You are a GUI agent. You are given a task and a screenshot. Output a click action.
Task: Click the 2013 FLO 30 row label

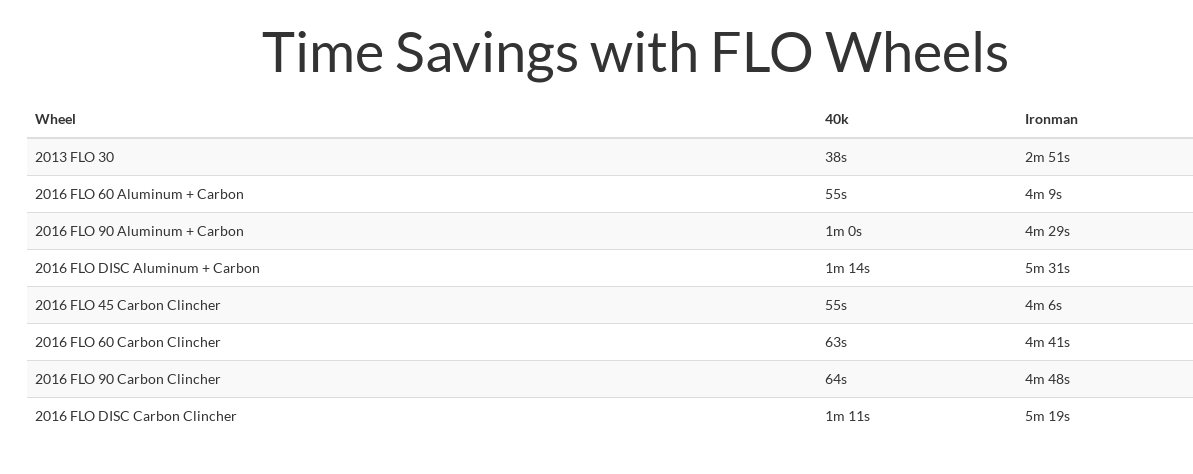(75, 157)
